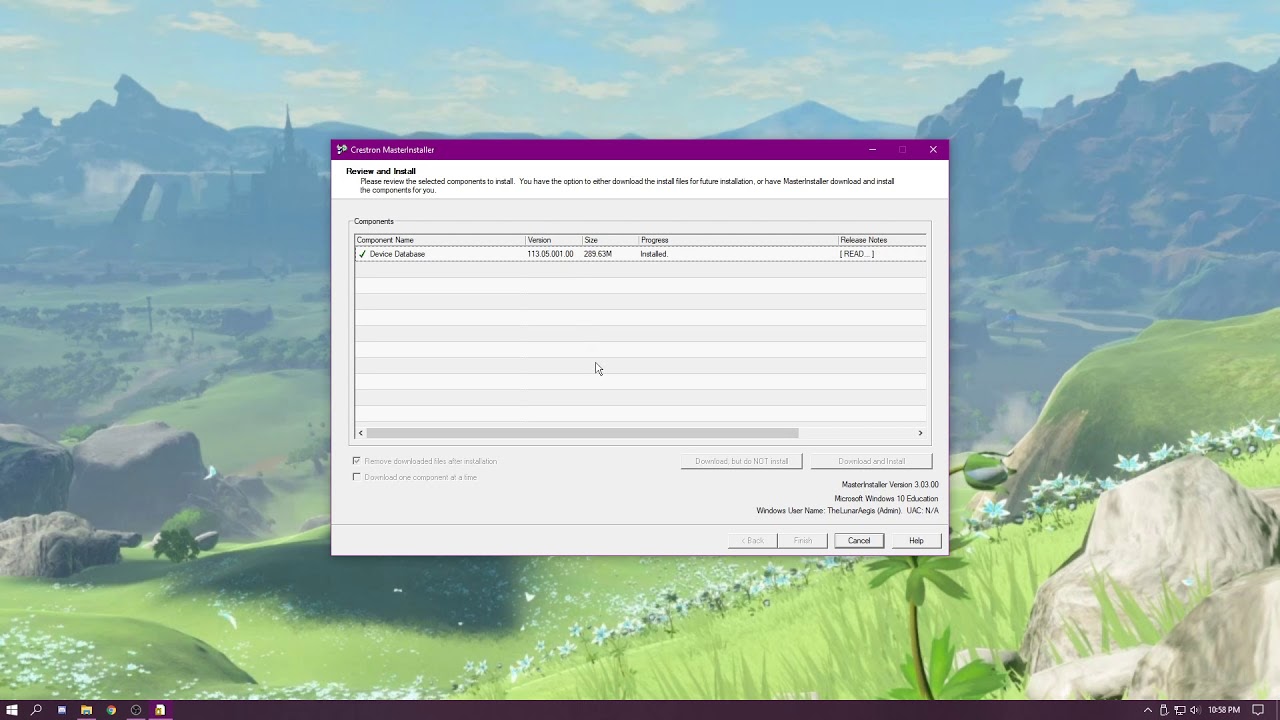
Task: Select the MasterInstaller icon on the taskbar
Action: click(160, 710)
